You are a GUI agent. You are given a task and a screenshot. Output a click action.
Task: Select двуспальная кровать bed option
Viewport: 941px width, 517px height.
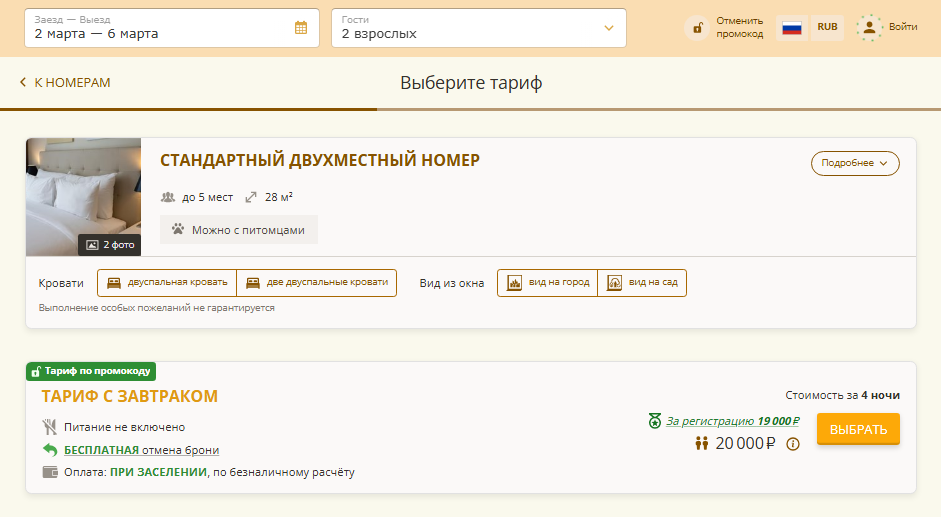click(167, 283)
